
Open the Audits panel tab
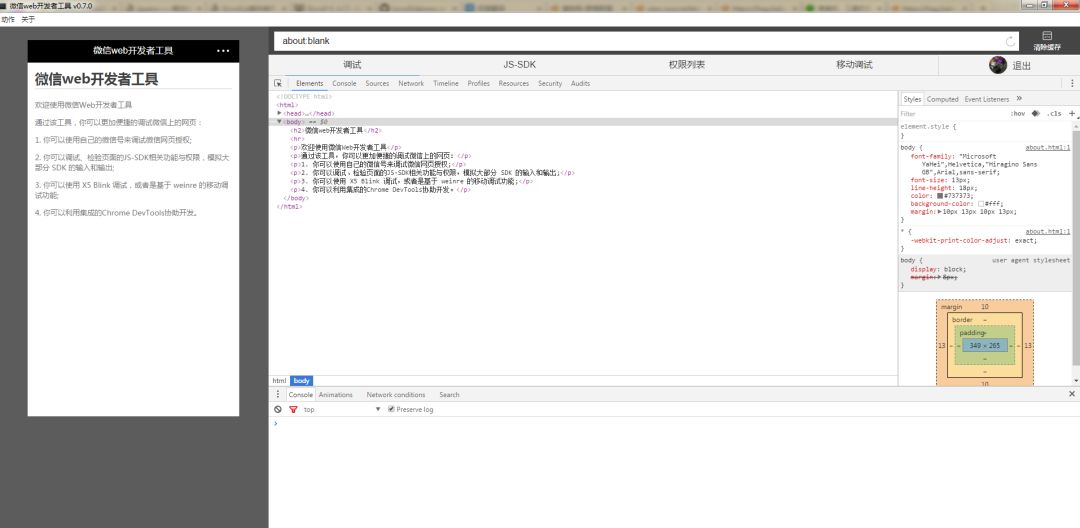(581, 83)
